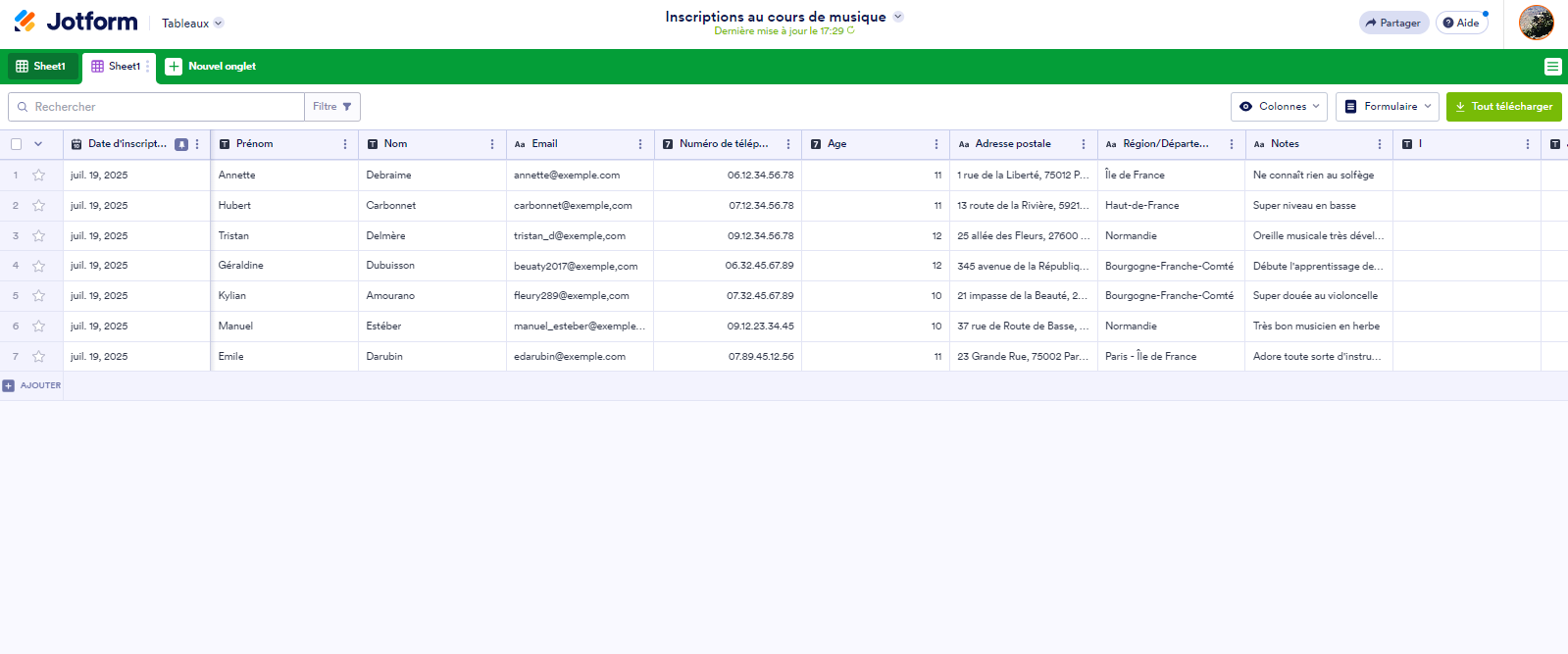
Task: Select the Amourano name cell
Action: pyautogui.click(x=432, y=296)
